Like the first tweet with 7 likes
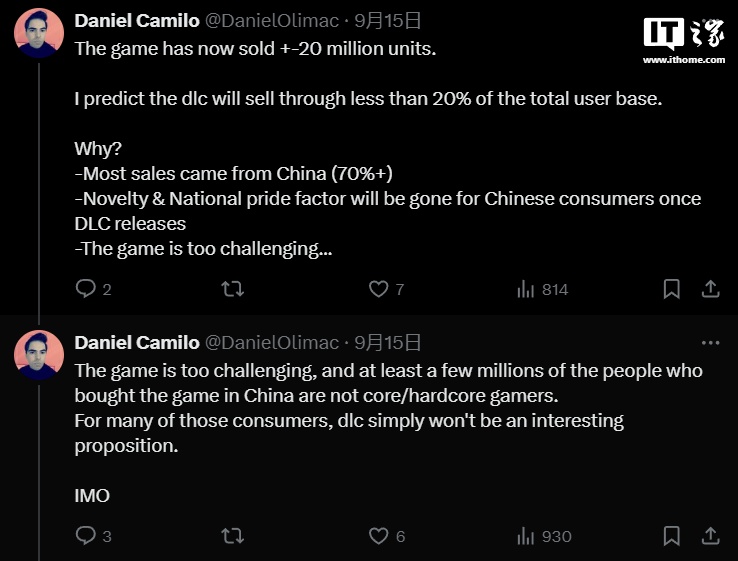 [x=386, y=289]
